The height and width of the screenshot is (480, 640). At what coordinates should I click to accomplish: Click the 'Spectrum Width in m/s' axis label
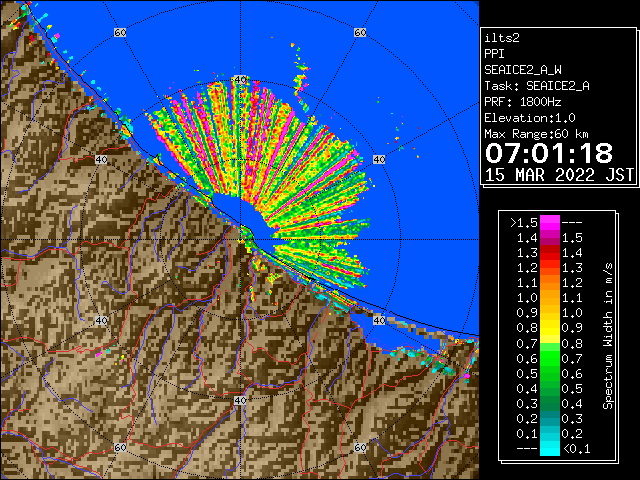[x=608, y=336]
